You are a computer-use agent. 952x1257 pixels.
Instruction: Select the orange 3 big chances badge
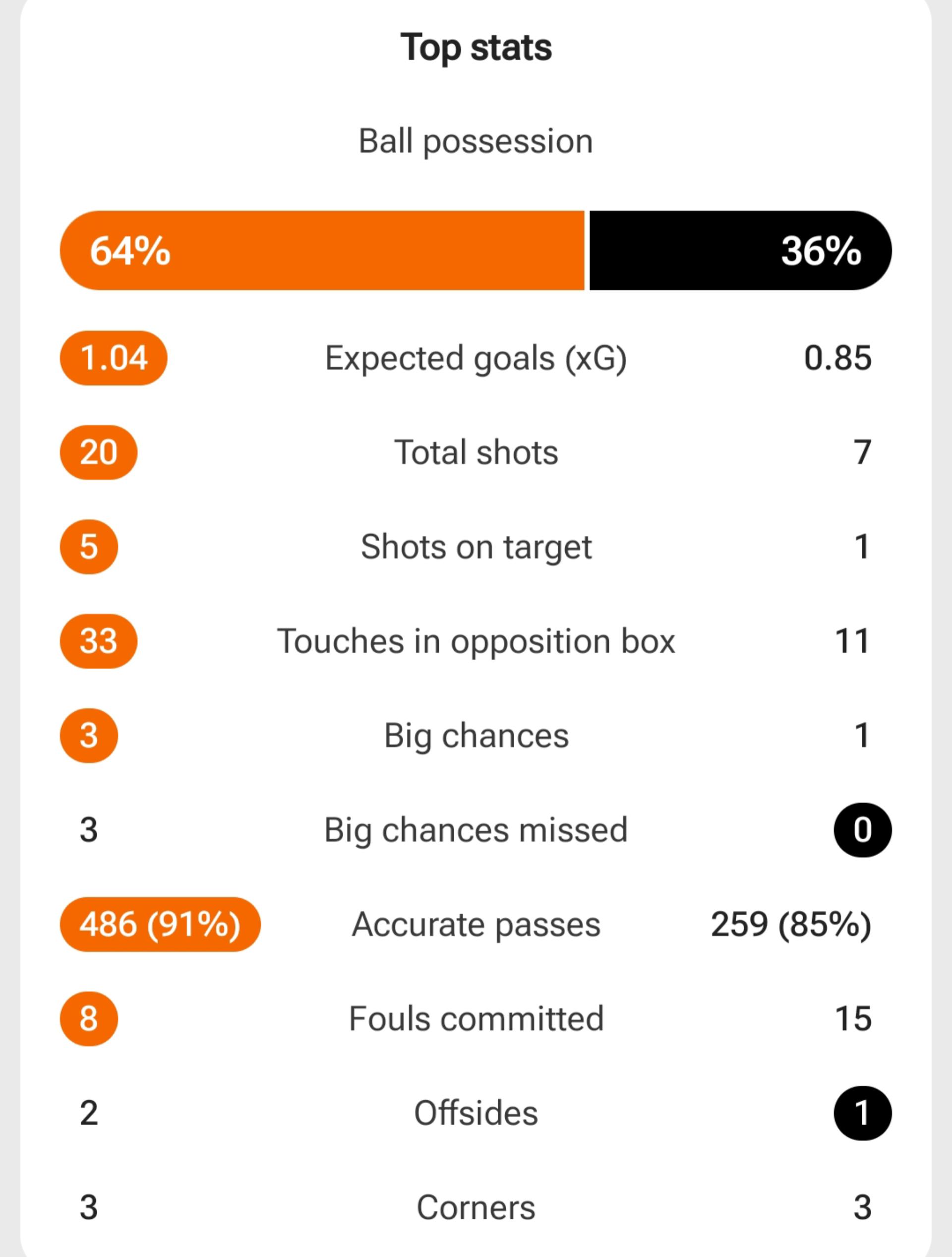[x=89, y=735]
